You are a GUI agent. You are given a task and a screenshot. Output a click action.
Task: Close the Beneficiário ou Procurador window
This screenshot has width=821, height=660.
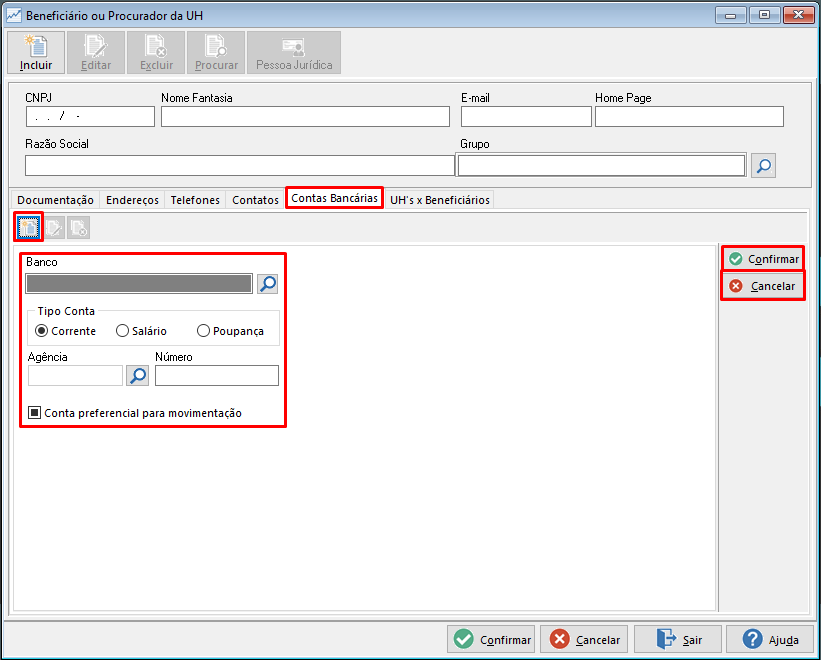(798, 15)
